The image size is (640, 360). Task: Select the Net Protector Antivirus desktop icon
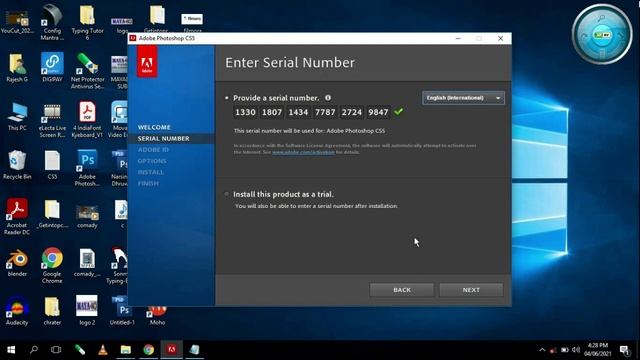coord(87,71)
